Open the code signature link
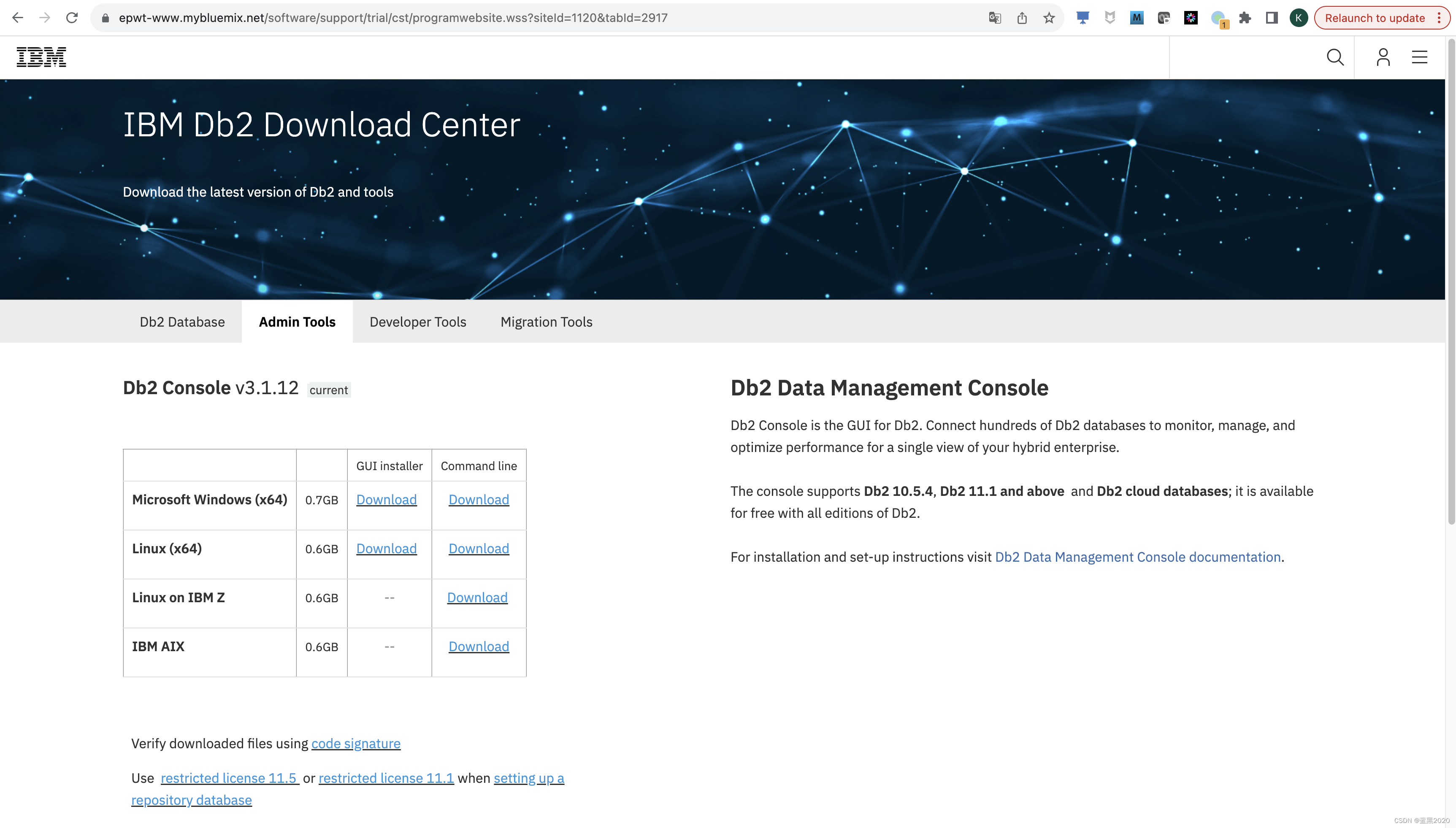Screen dimensions: 1456x828 click(x=356, y=743)
